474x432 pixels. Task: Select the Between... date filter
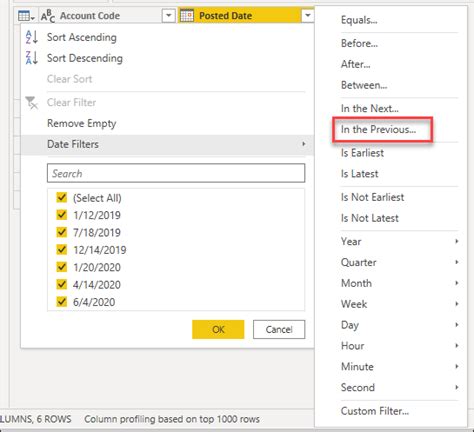(x=364, y=85)
